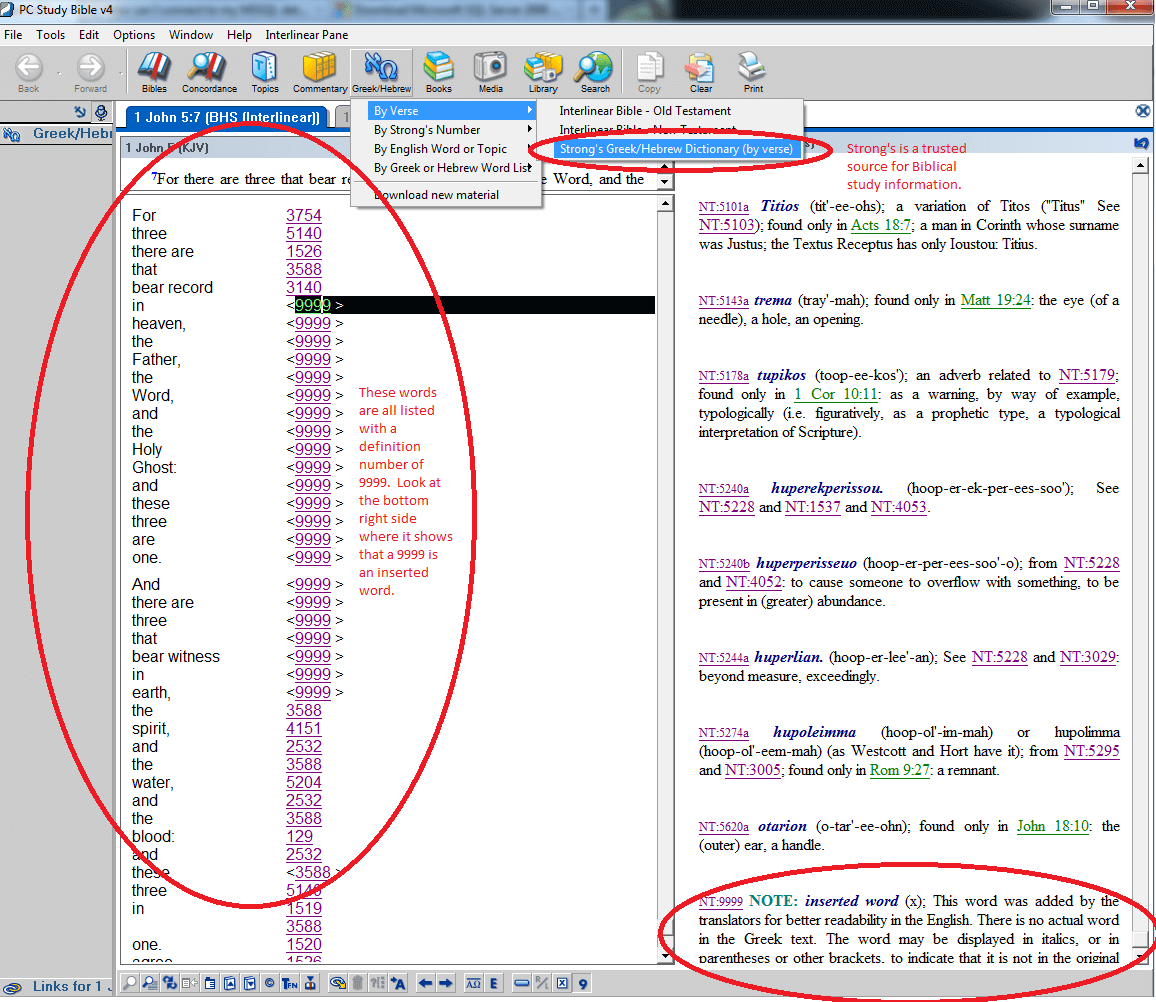The height and width of the screenshot is (1002, 1156).
Task: Open the Media tool
Action: [490, 72]
